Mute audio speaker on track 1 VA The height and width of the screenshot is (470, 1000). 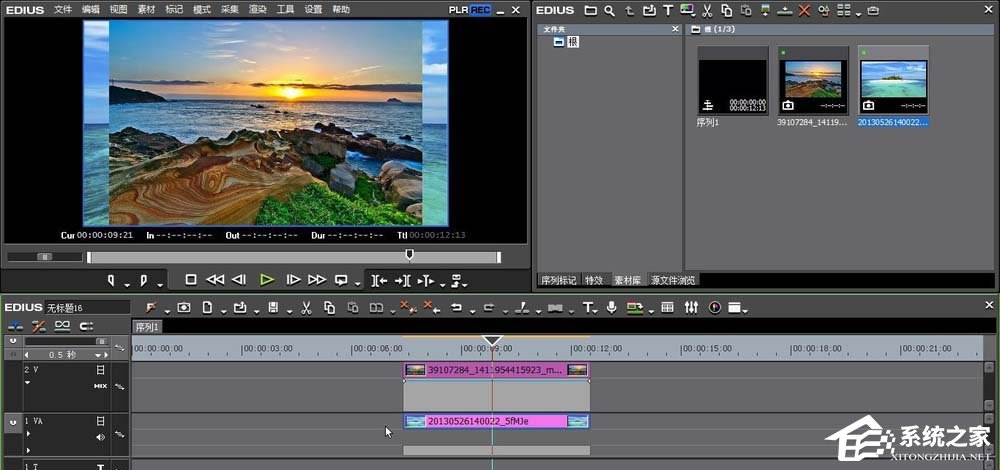pos(100,437)
